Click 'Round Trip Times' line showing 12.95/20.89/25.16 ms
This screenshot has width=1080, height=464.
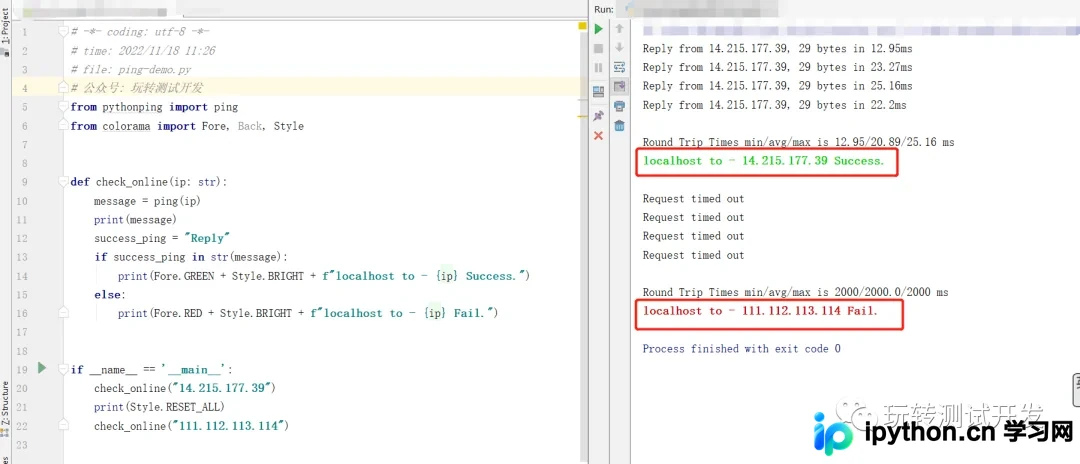click(x=798, y=142)
